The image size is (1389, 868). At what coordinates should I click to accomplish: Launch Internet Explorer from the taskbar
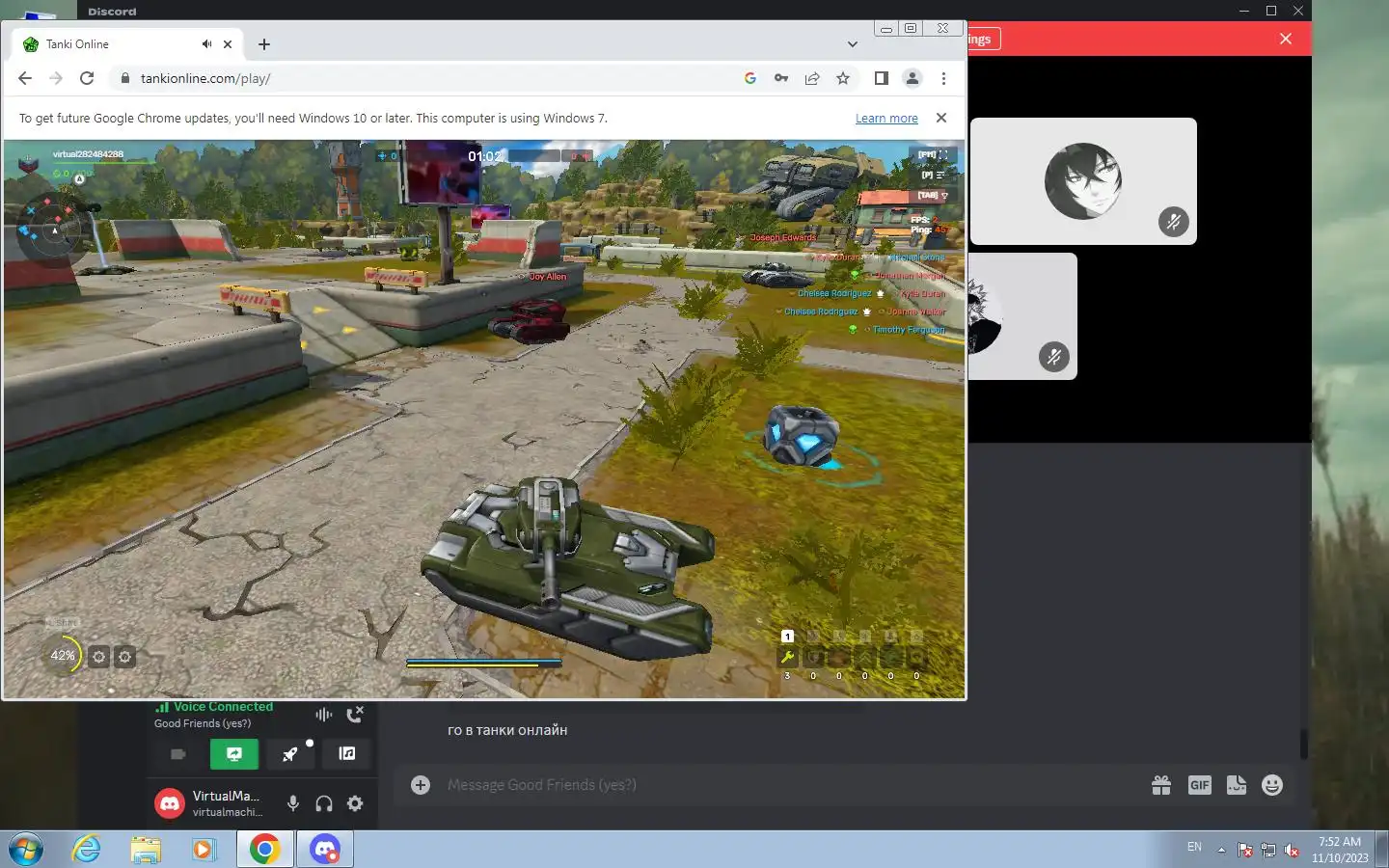87,850
